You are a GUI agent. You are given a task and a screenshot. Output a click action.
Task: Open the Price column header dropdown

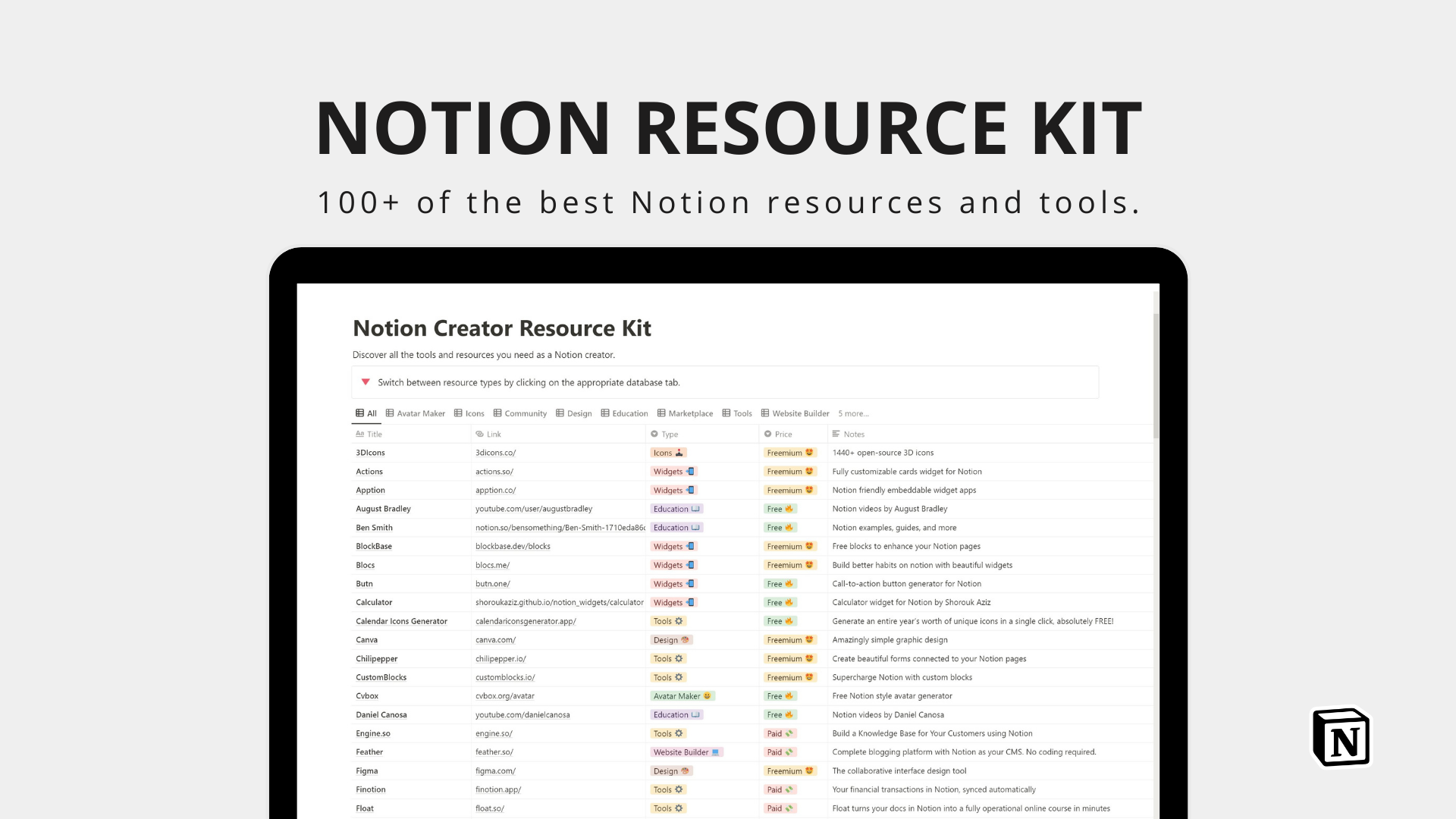[x=781, y=434]
